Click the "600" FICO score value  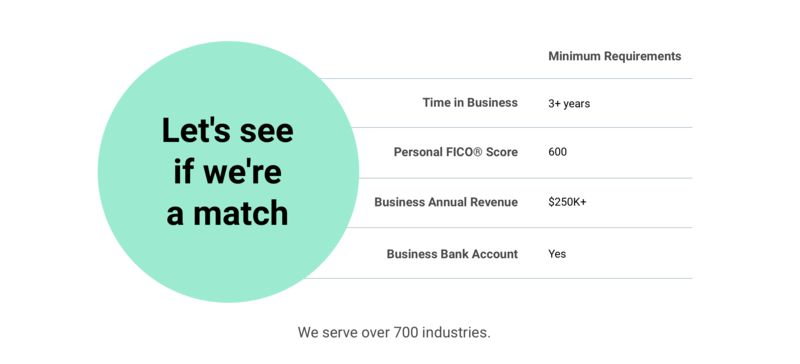[x=557, y=152]
